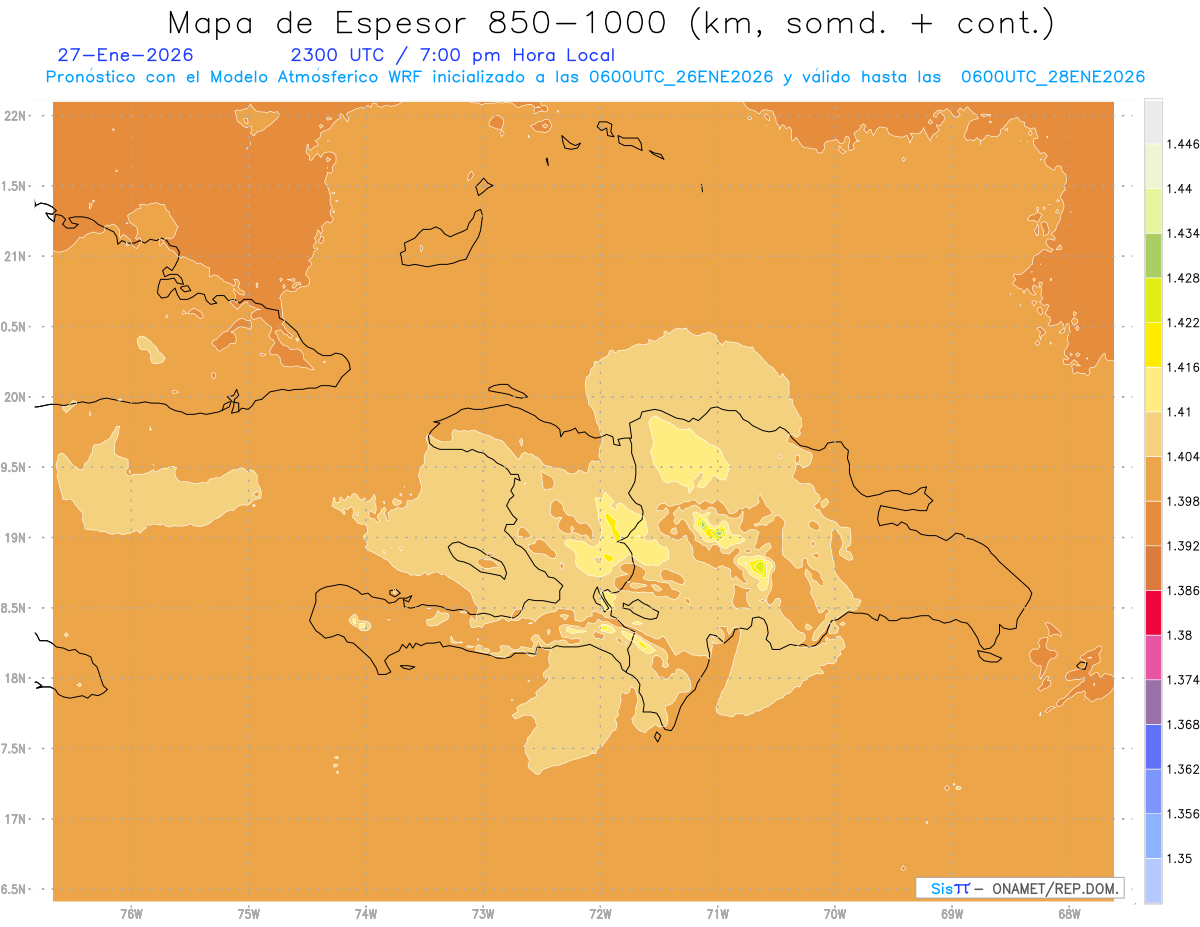Select the legend value "1.44"

[1178, 188]
